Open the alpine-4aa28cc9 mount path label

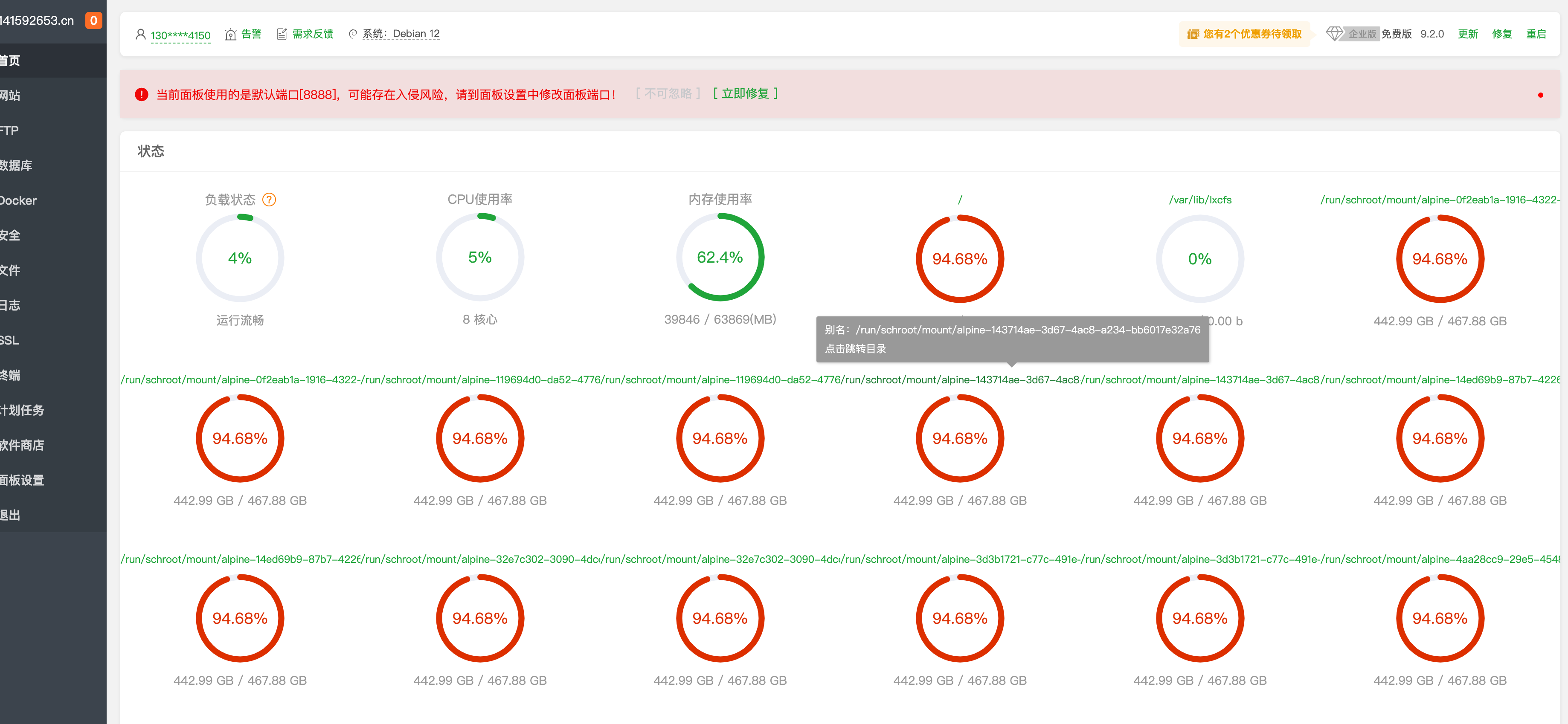coord(1441,559)
